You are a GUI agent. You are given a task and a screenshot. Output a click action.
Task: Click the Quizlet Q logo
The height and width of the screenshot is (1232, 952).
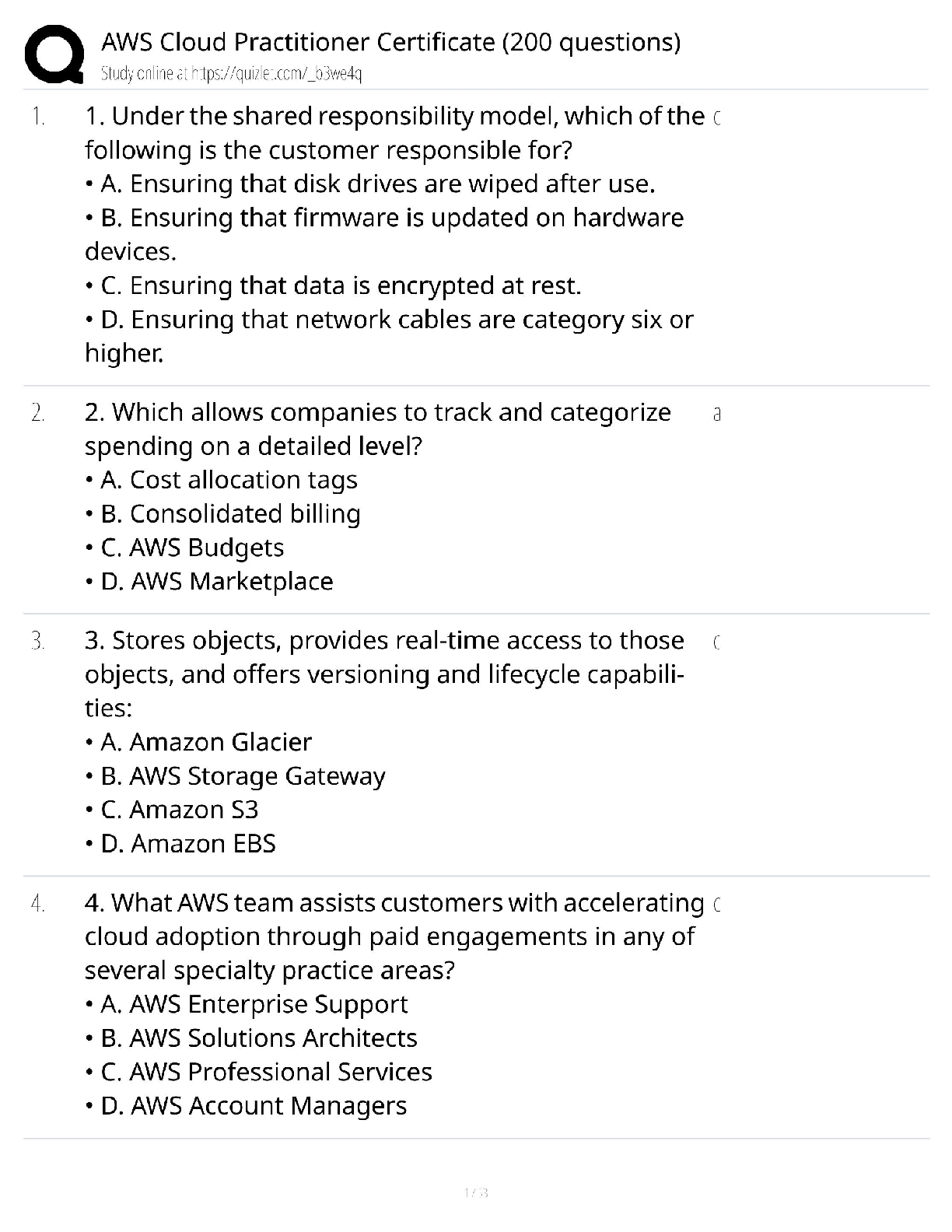[x=54, y=54]
